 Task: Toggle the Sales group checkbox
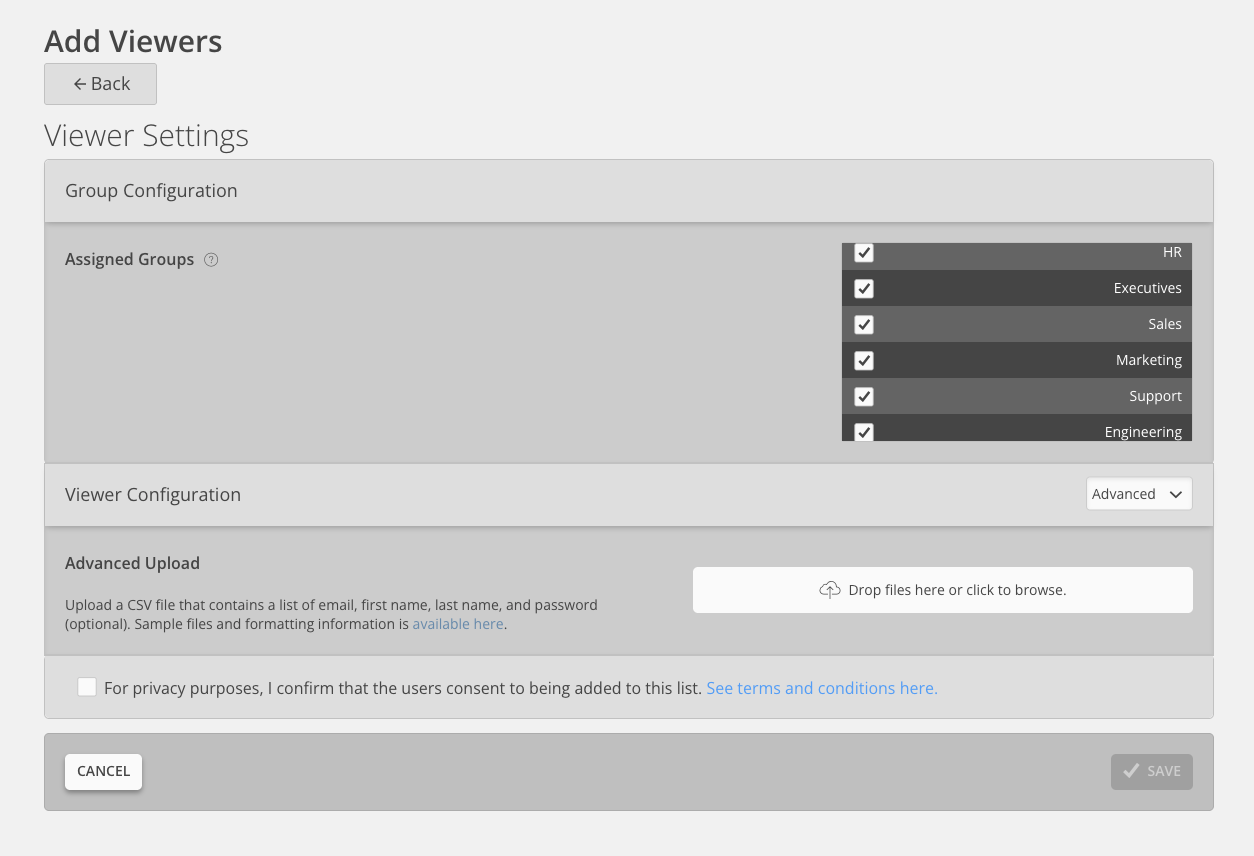[864, 325]
